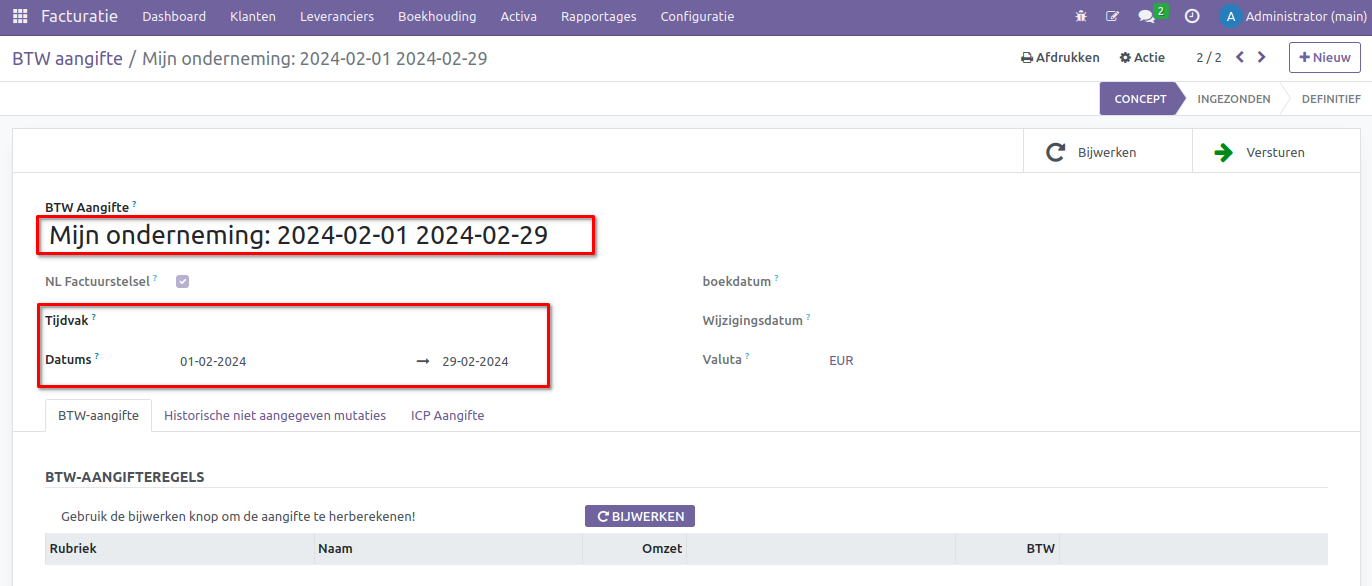Open the Rapportages menu
The width and height of the screenshot is (1372, 586).
pos(598,17)
